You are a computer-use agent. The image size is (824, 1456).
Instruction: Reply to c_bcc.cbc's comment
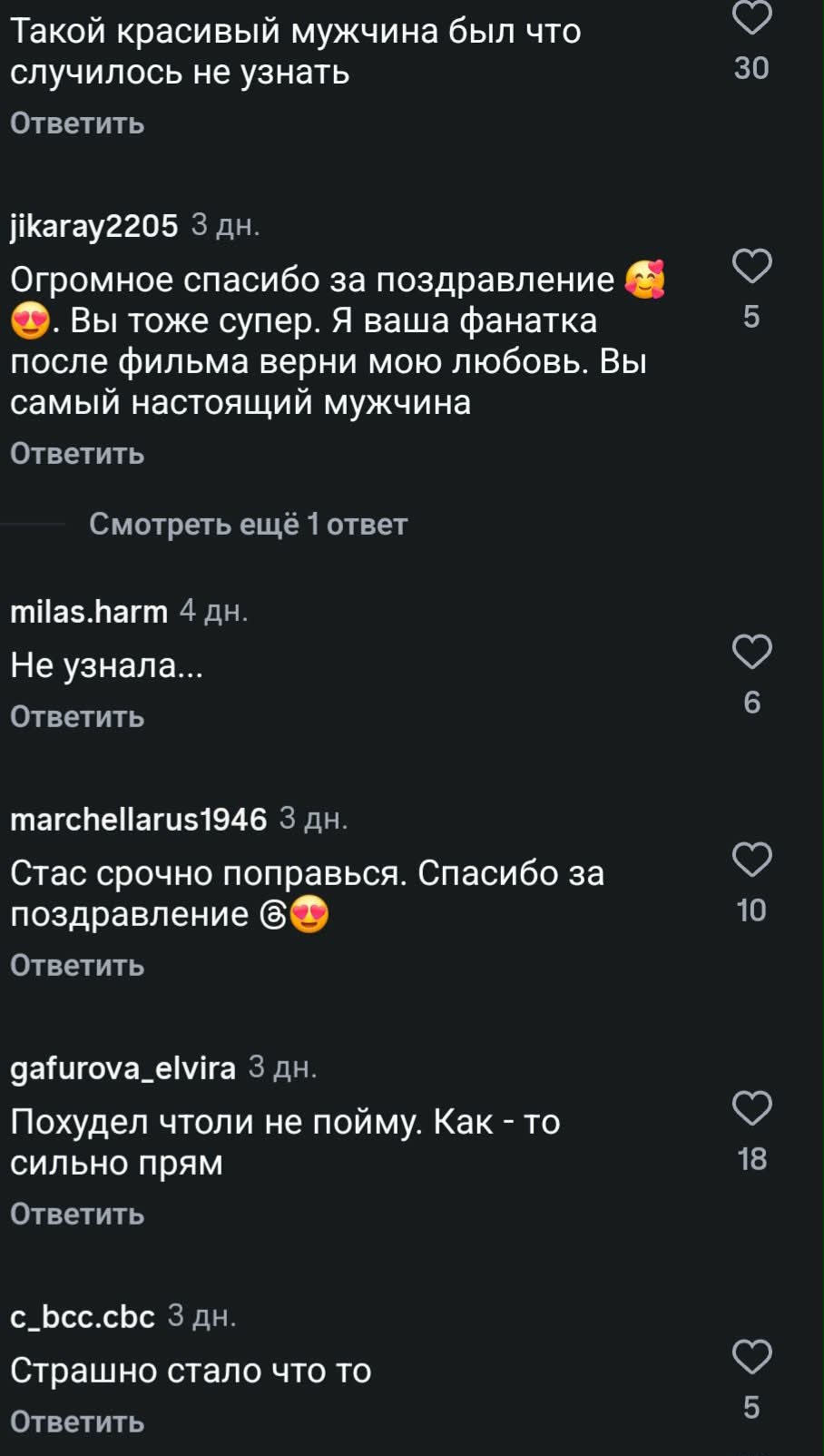pos(77,1422)
